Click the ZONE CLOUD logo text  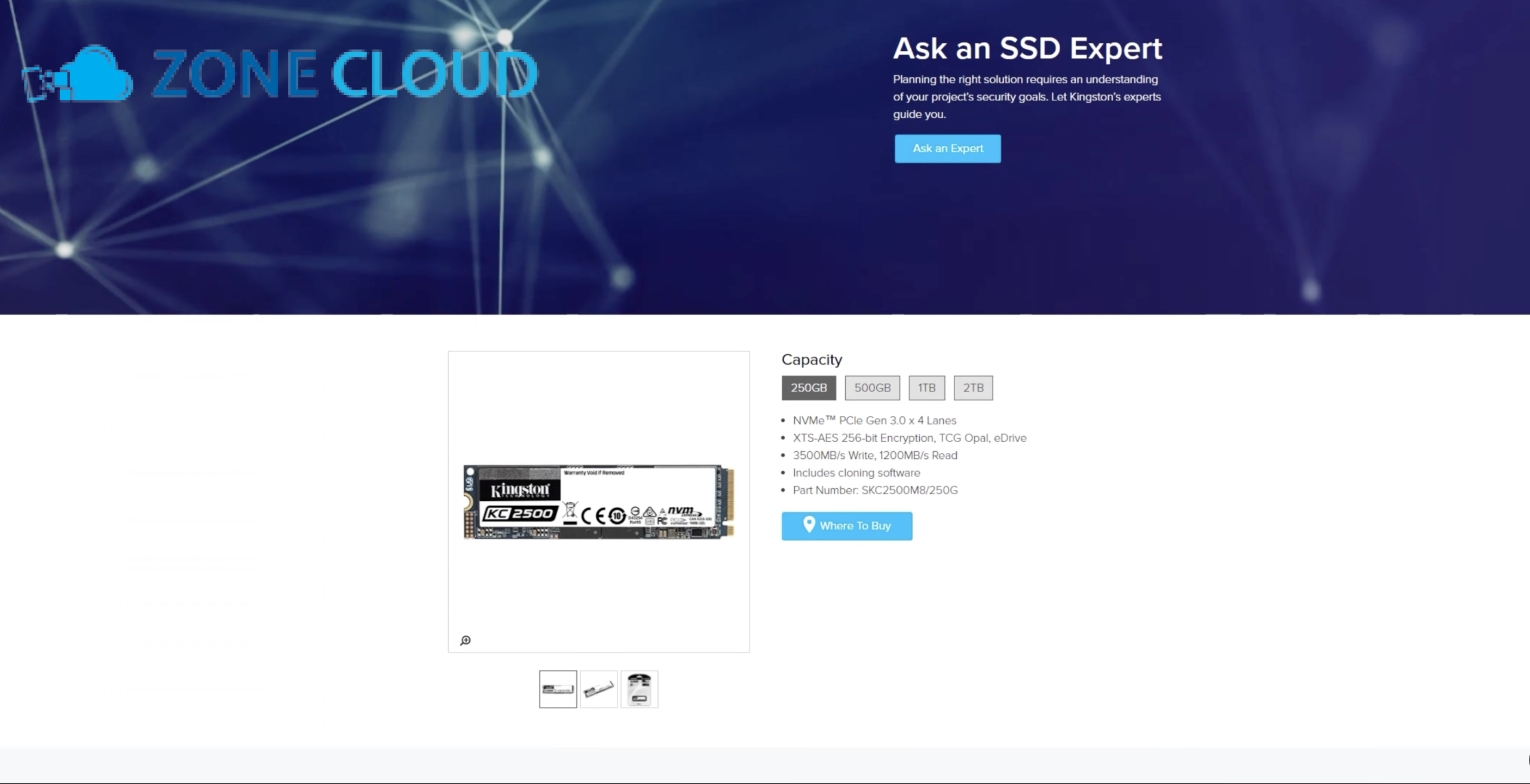click(x=345, y=74)
